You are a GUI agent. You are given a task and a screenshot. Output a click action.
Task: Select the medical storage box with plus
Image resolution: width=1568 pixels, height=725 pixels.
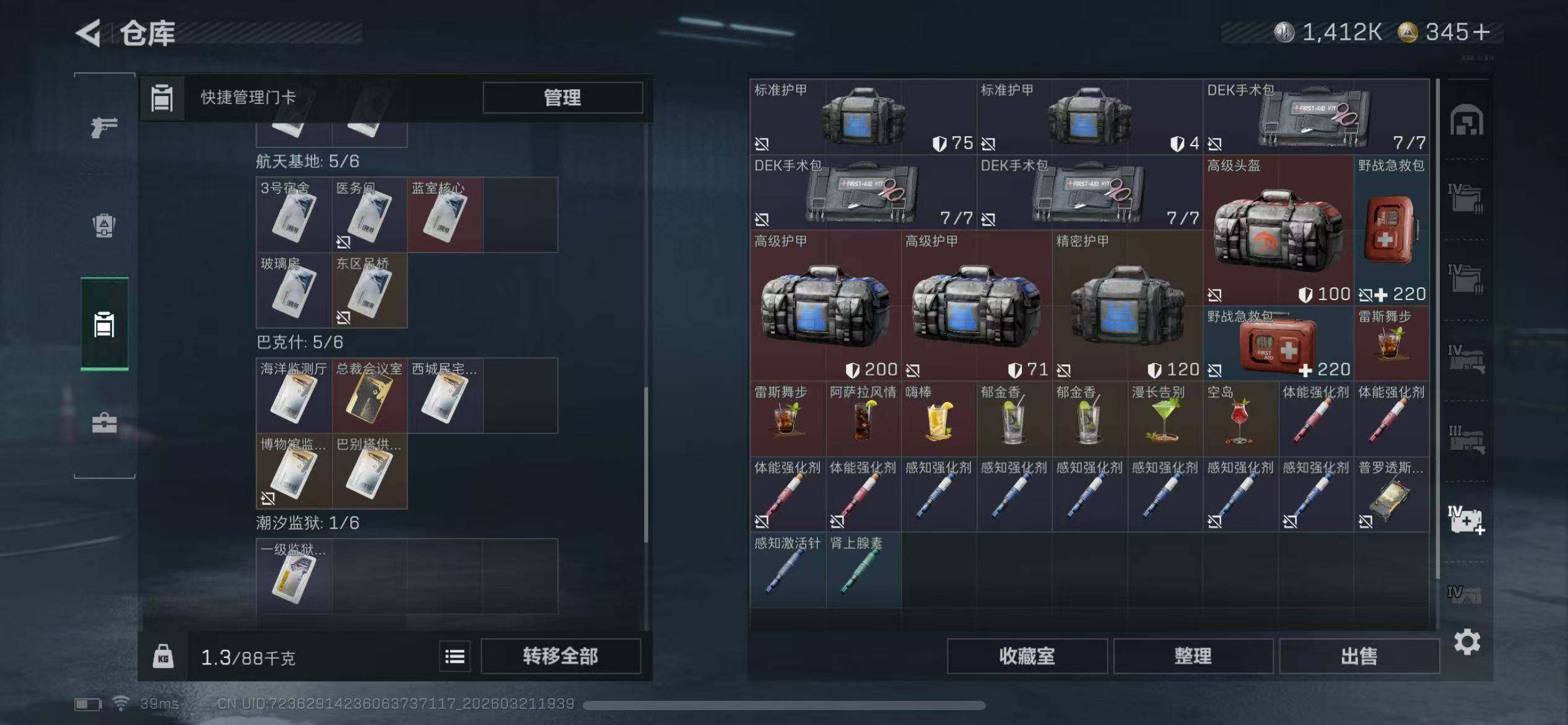(1466, 520)
